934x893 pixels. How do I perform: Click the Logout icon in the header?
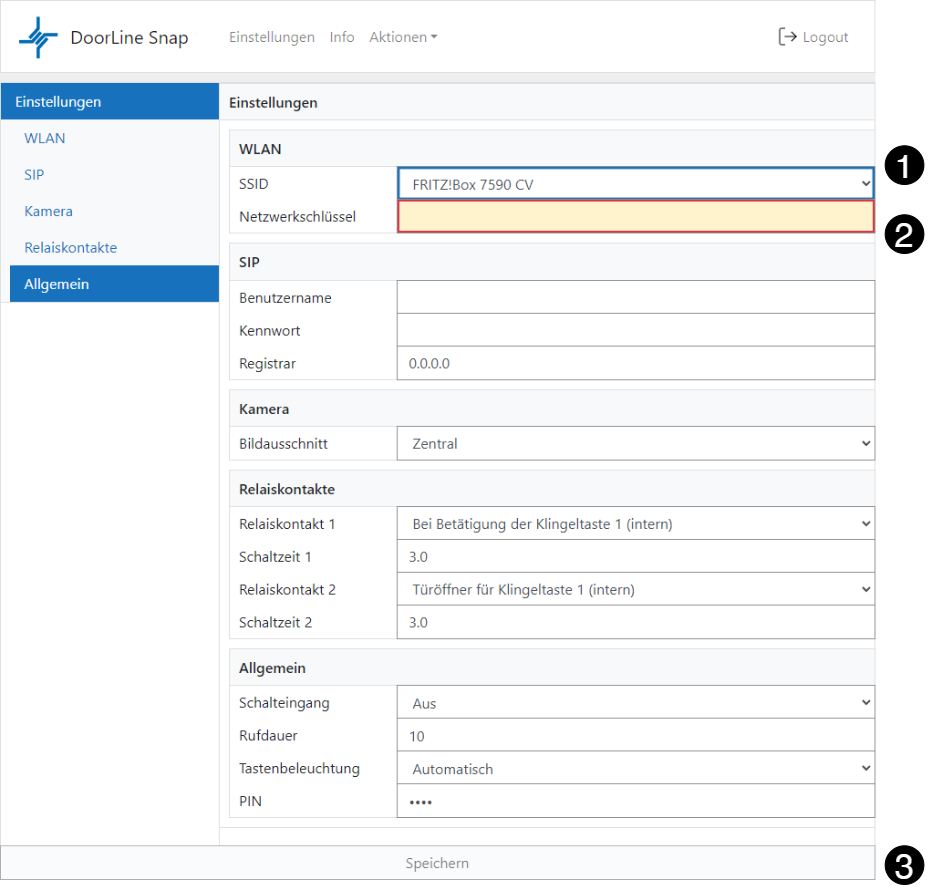click(787, 37)
